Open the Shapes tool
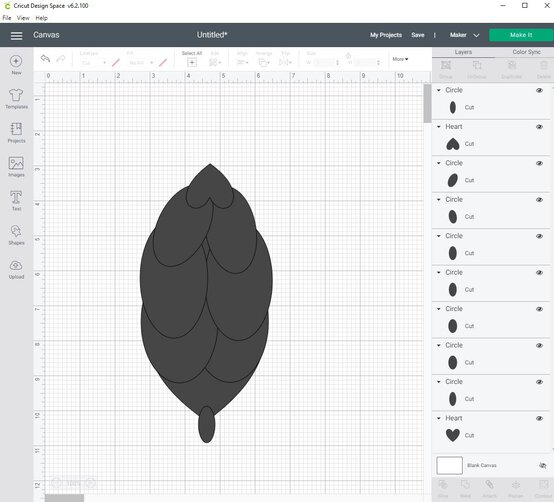 pyautogui.click(x=16, y=235)
